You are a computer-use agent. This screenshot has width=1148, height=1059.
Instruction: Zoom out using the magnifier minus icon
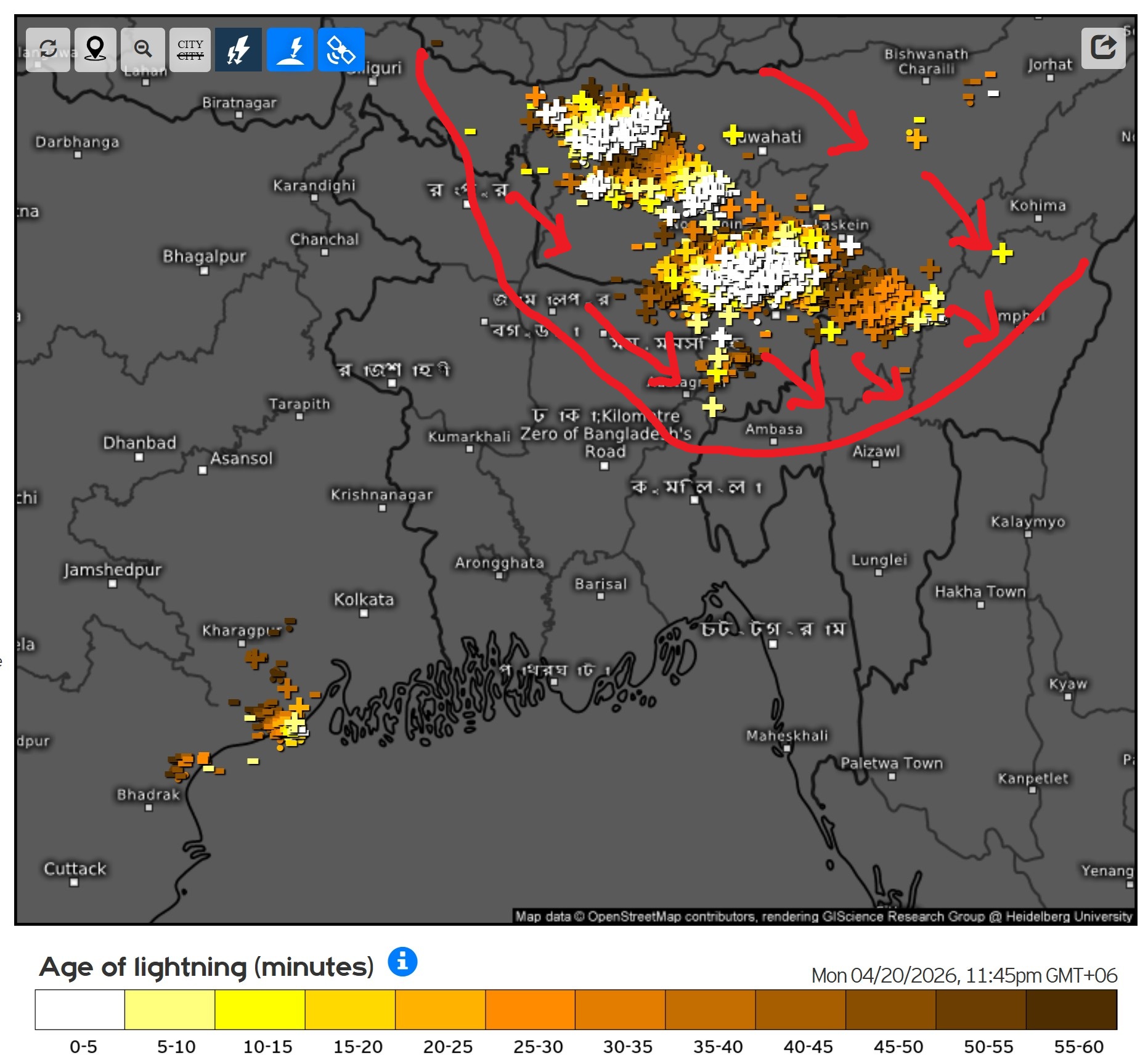[x=143, y=49]
